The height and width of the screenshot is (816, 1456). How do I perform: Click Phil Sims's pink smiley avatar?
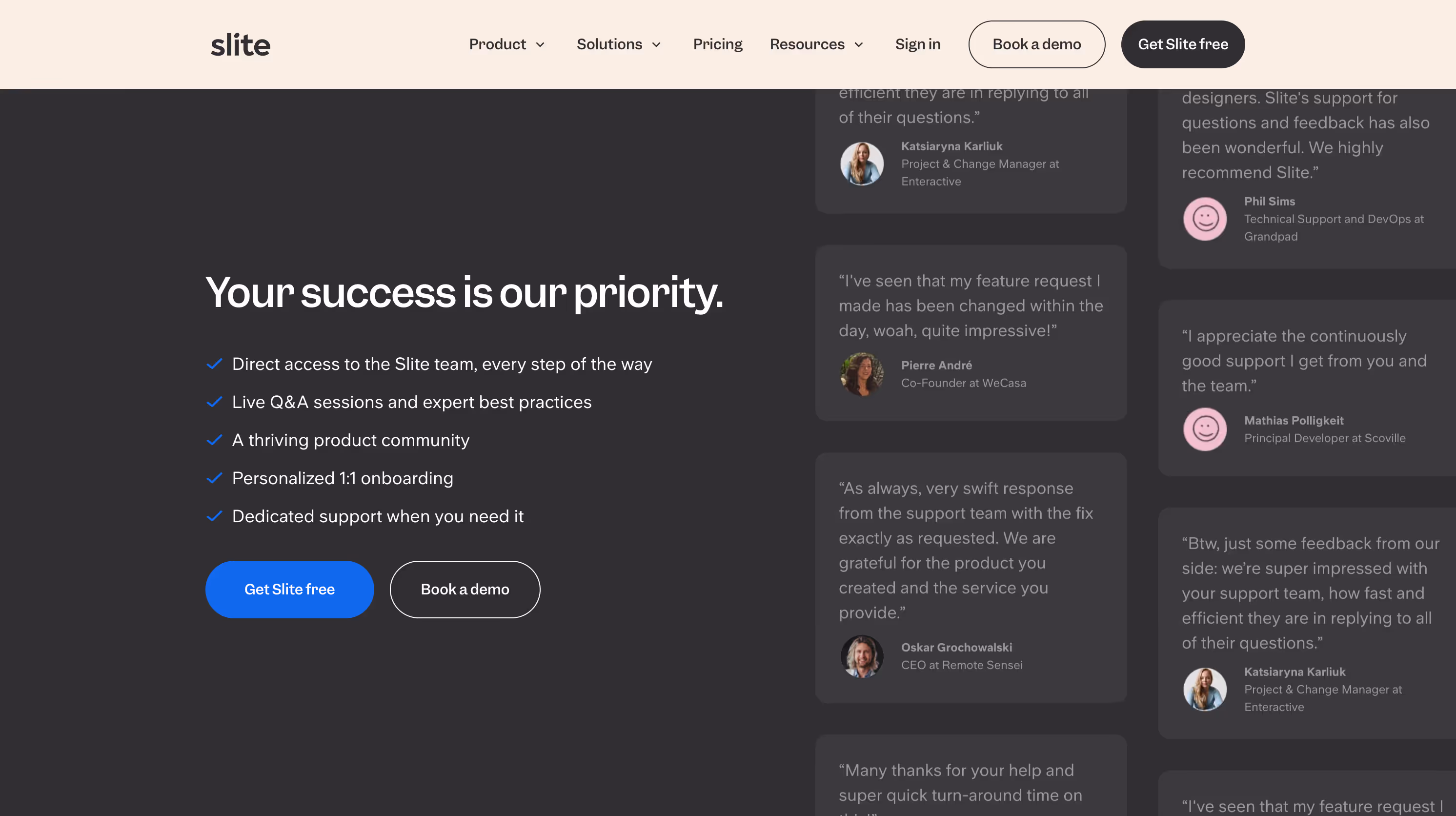[1205, 219]
